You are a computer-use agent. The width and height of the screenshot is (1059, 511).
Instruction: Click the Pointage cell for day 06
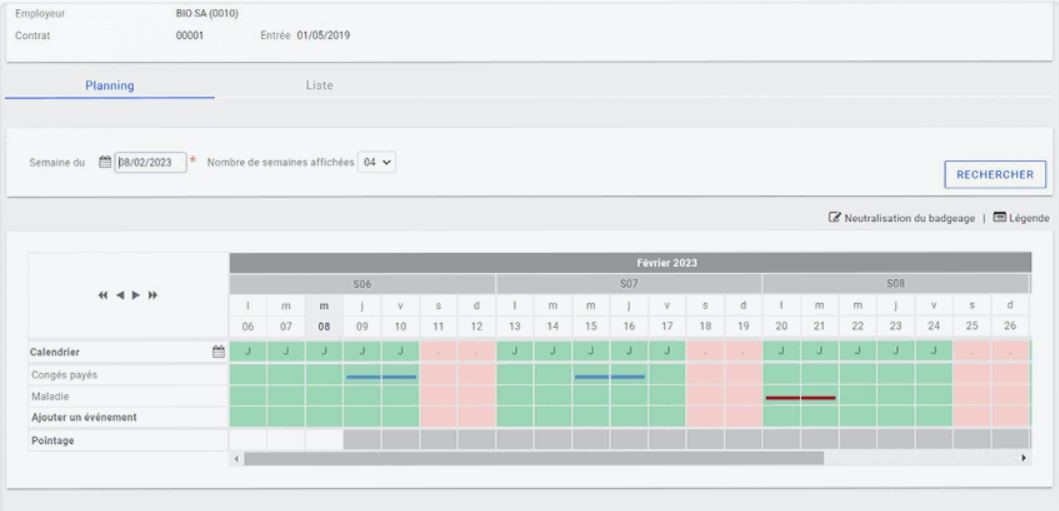(248, 440)
